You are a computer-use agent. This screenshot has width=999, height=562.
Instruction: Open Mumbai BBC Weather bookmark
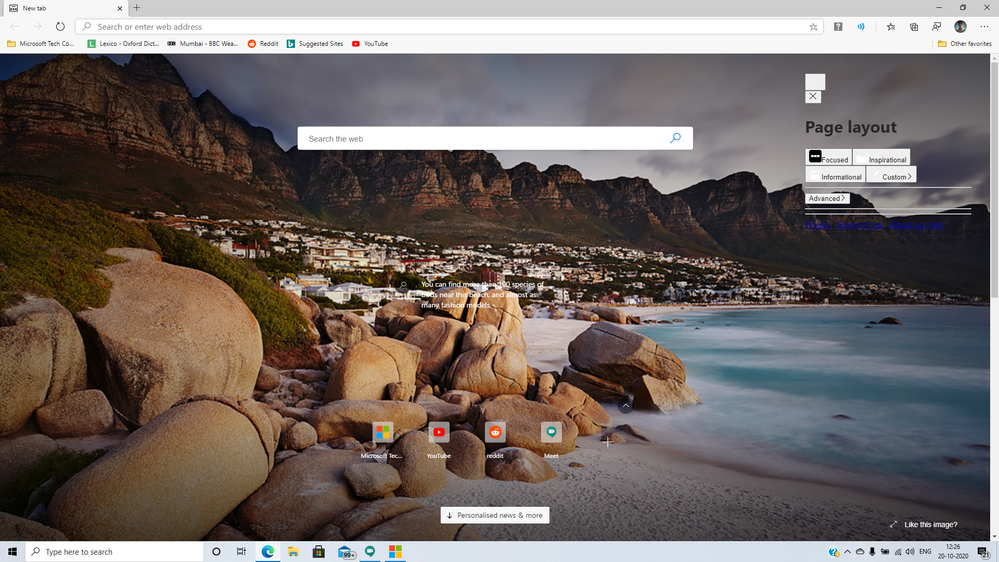[x=202, y=44]
